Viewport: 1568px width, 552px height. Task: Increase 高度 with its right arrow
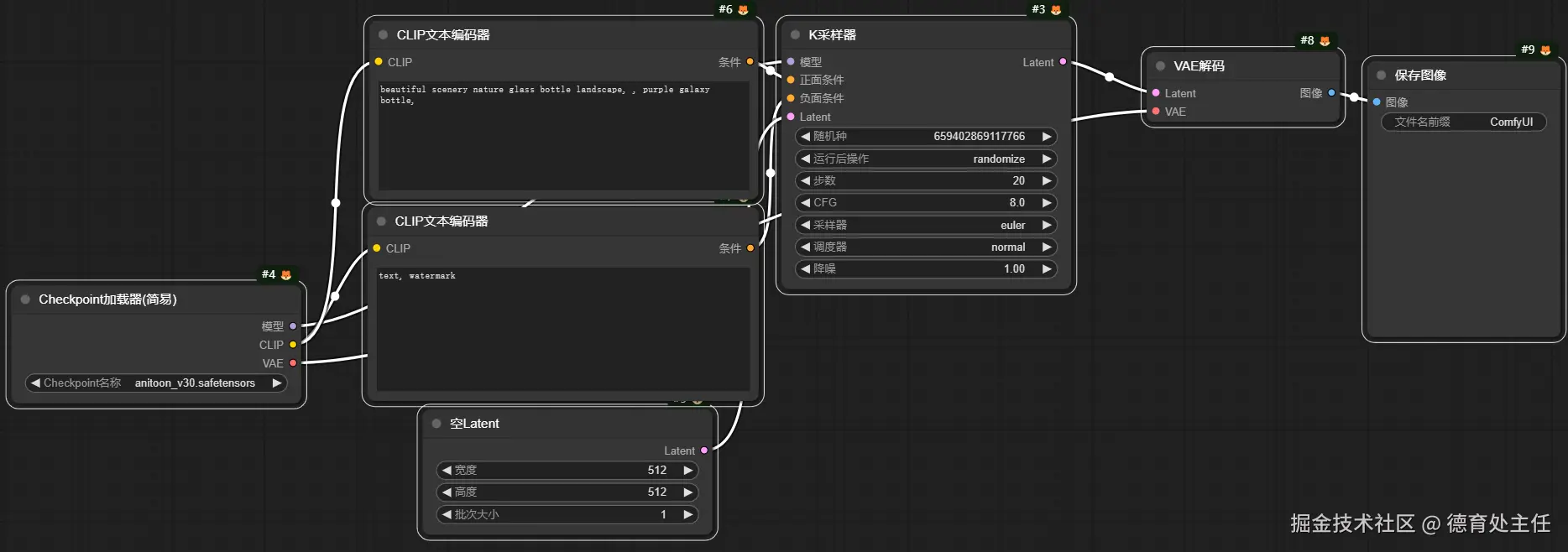pyautogui.click(x=688, y=492)
